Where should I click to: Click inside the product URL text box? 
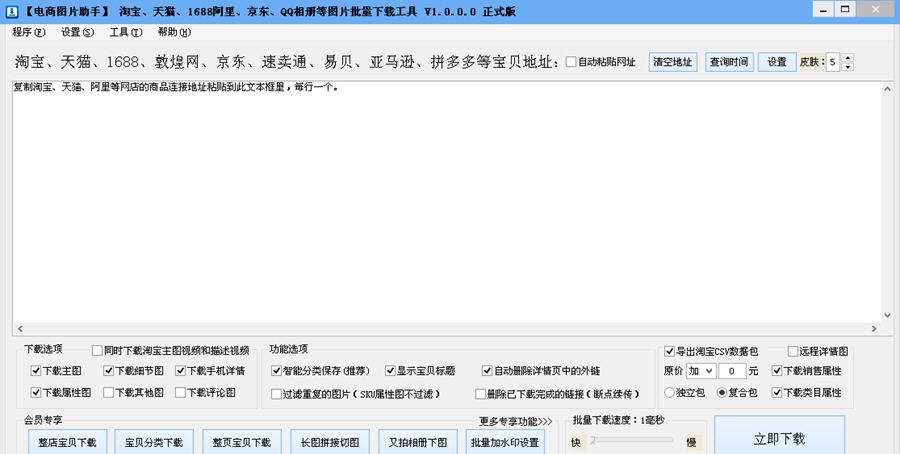tap(447, 202)
